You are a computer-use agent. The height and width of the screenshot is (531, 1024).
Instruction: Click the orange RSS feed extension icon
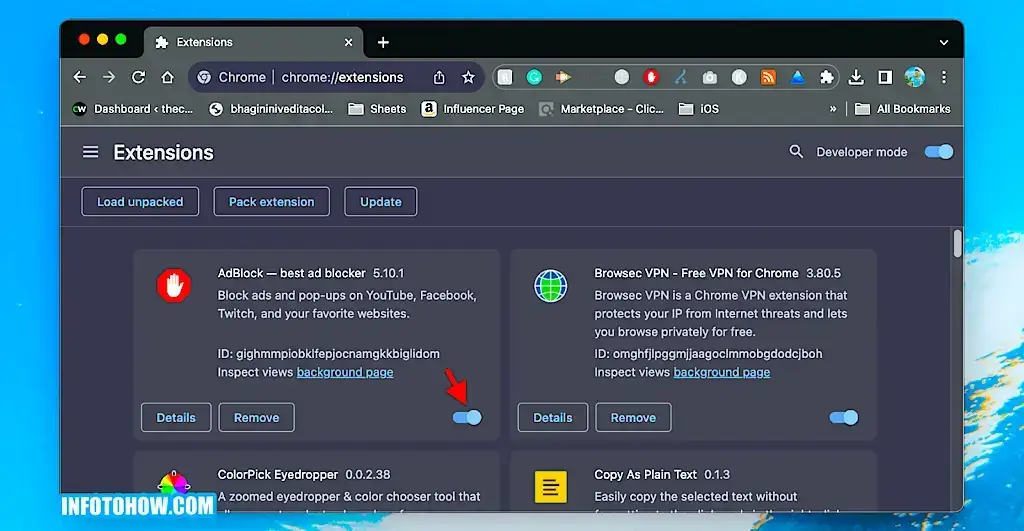(768, 77)
